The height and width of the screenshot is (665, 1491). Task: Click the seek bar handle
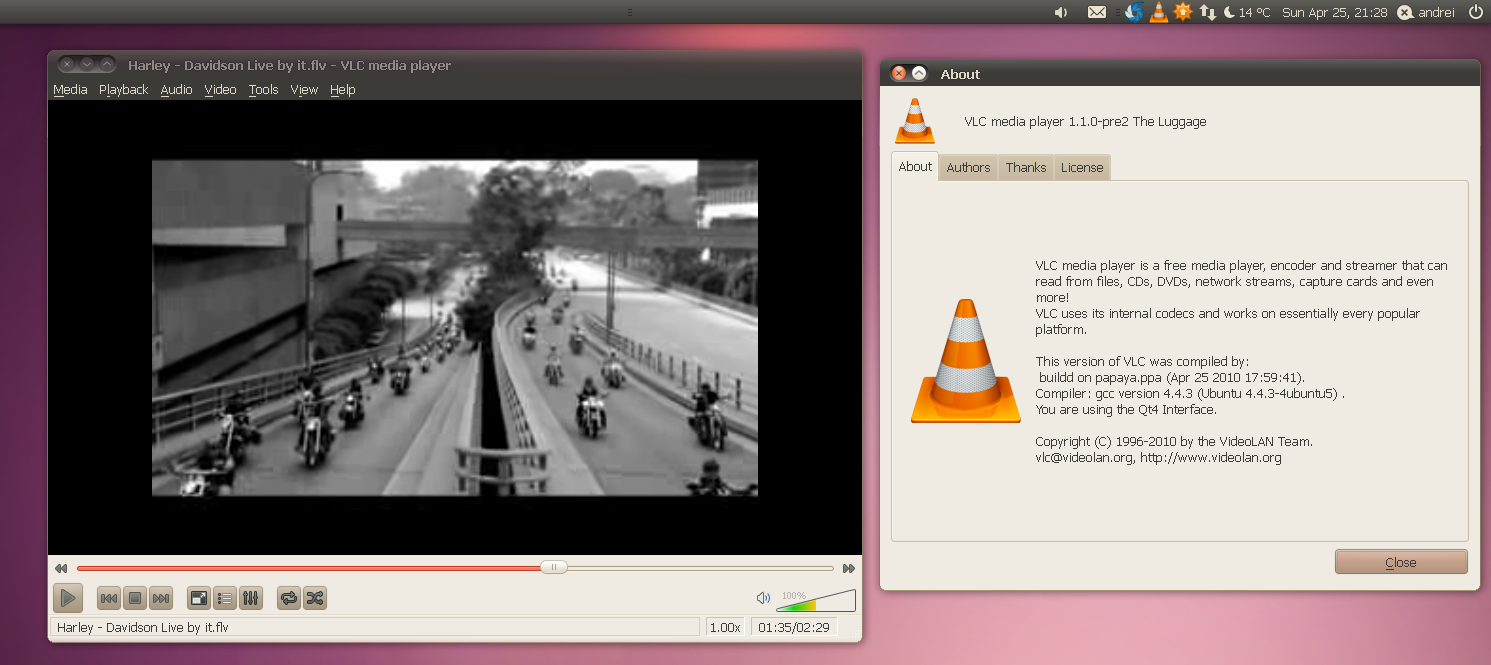coord(554,567)
